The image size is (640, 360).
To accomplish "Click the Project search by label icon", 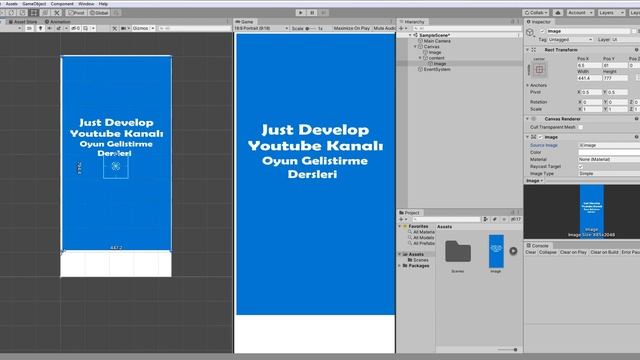I will [x=494, y=219].
